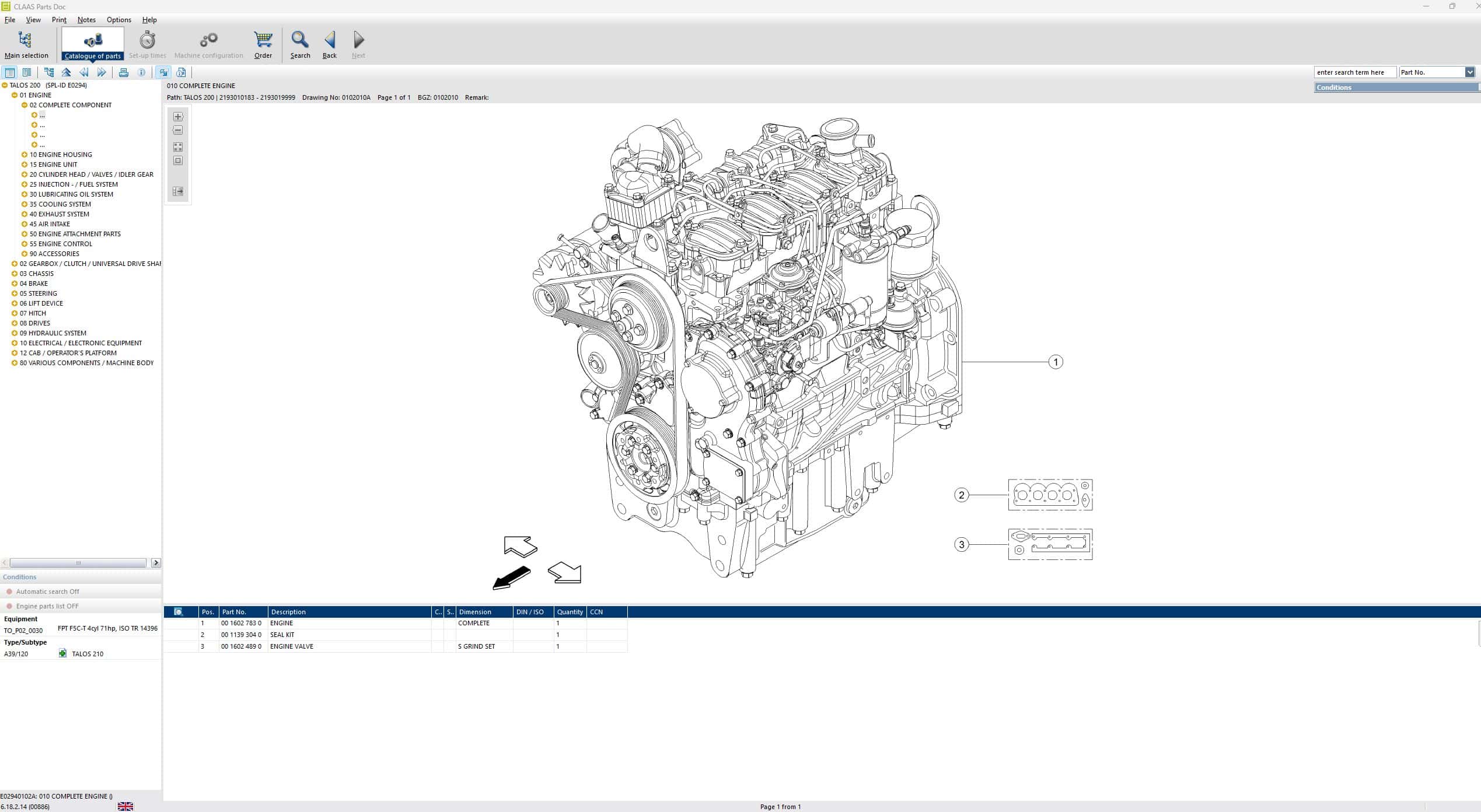Jump to previous page double-left arrow

84,72
